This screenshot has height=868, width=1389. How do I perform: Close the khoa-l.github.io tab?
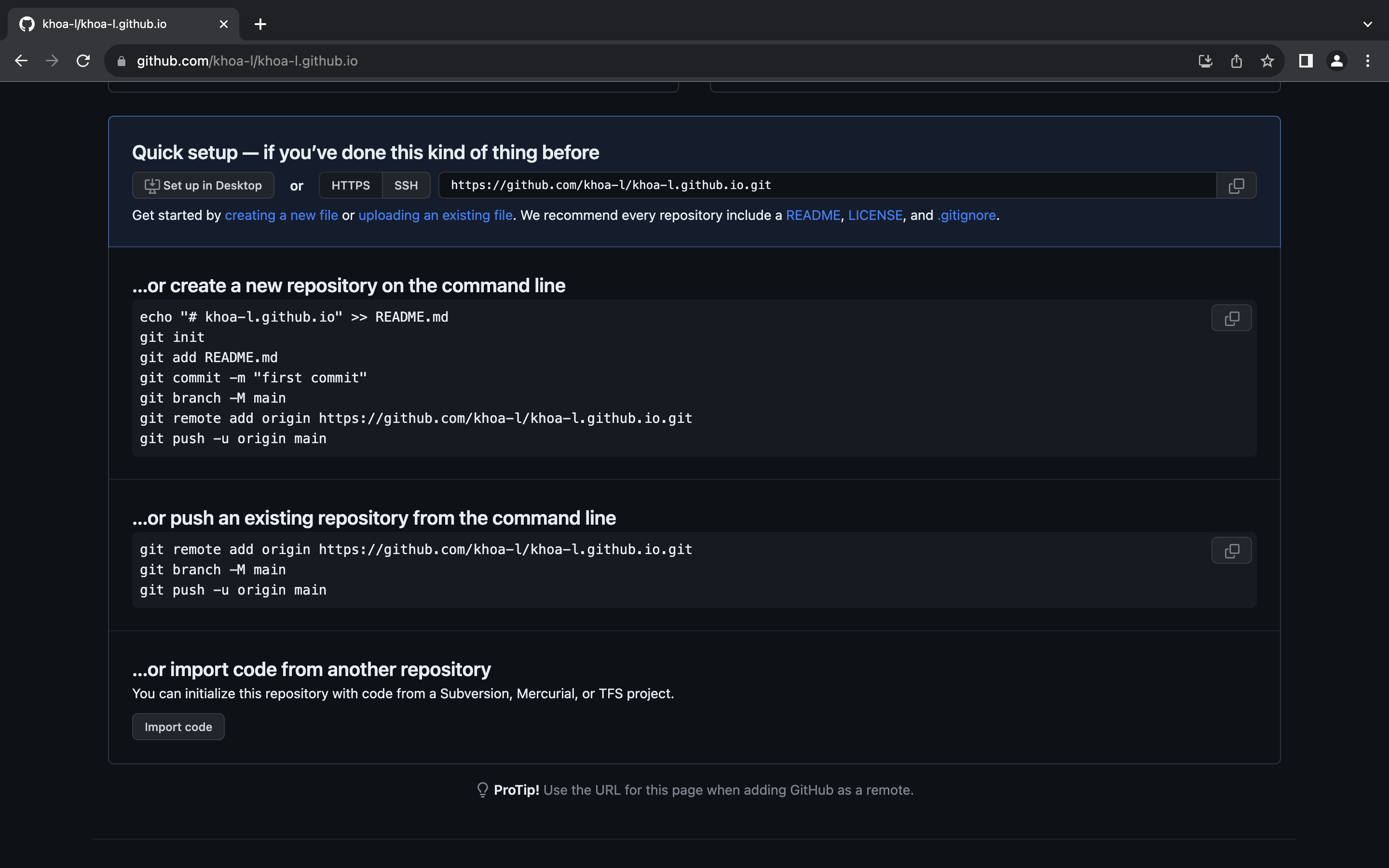(x=224, y=24)
